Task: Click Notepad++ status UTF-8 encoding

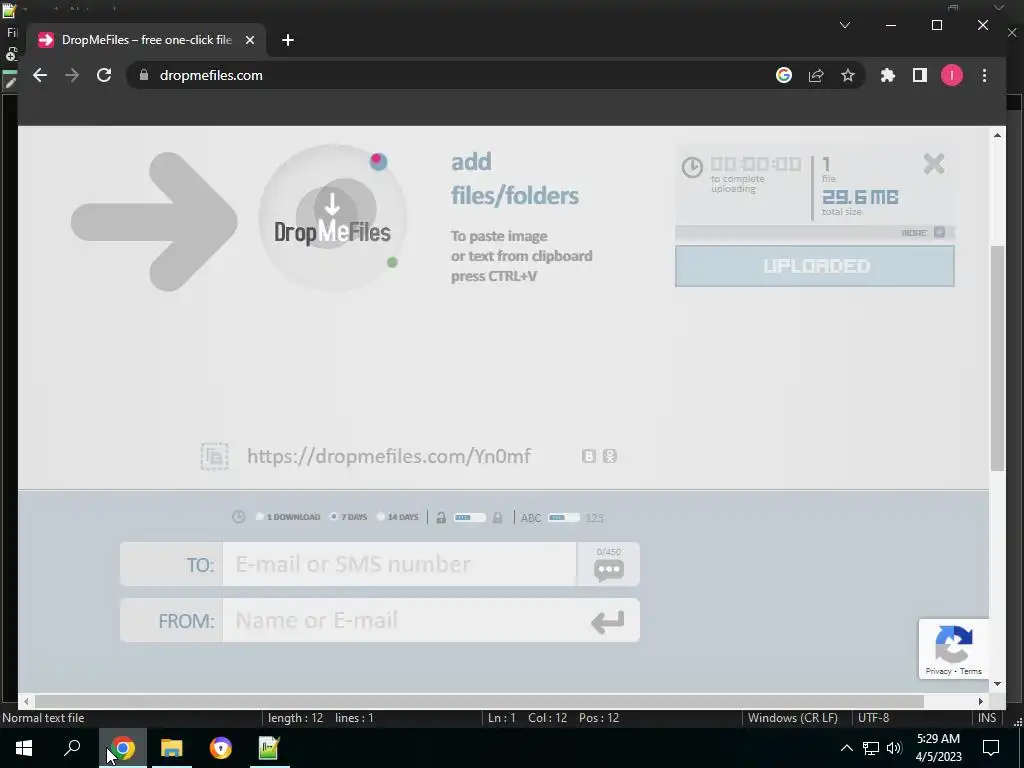Action: (873, 718)
